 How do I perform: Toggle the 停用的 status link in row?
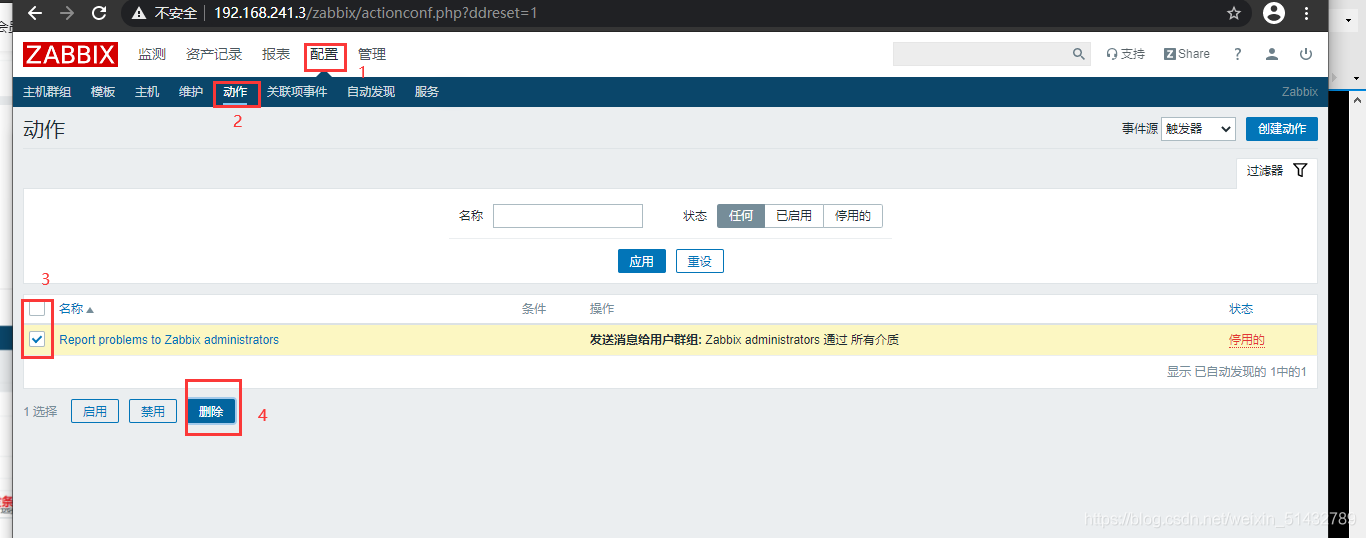point(1247,340)
